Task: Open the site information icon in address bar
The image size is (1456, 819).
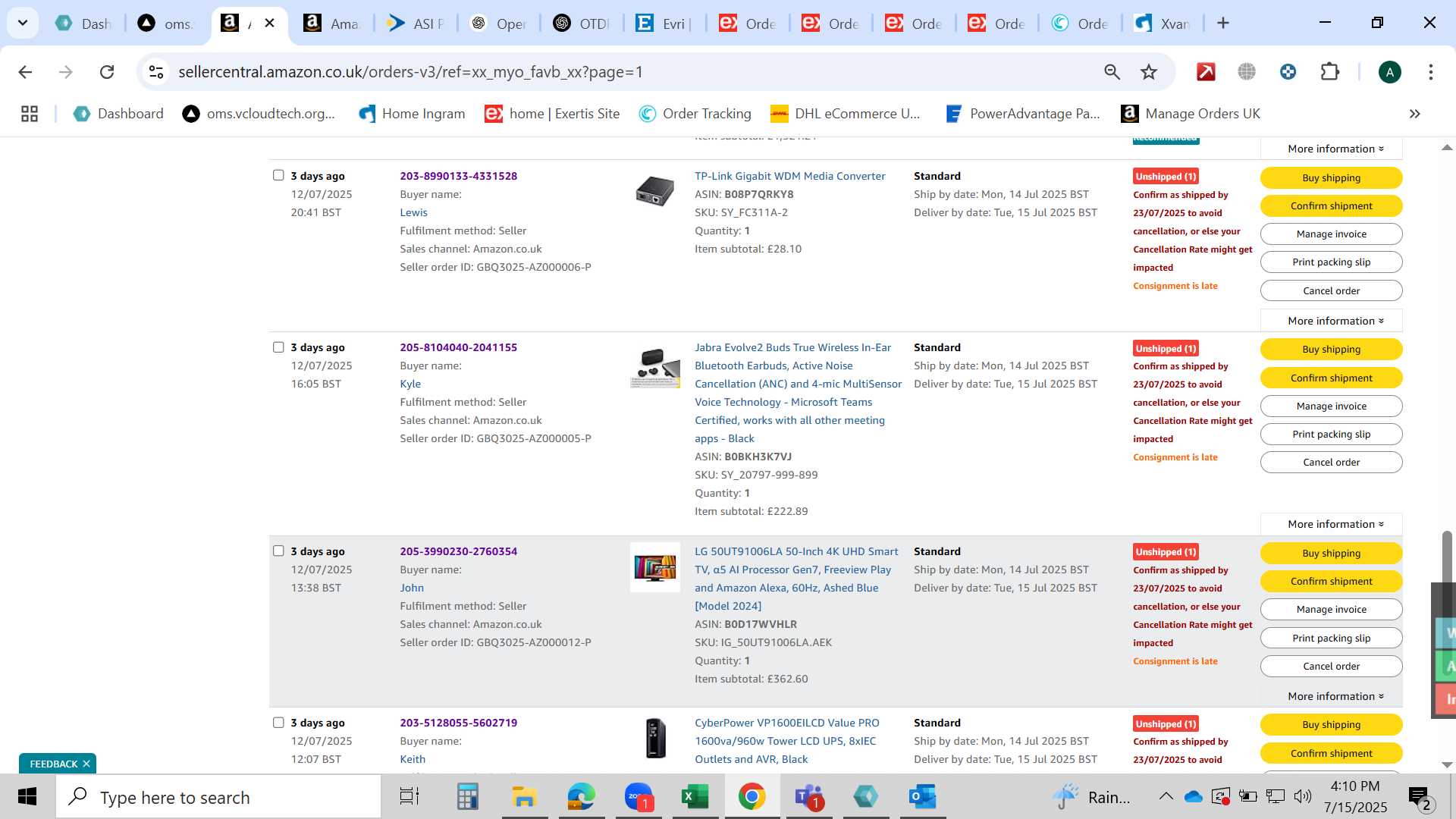Action: point(156,72)
